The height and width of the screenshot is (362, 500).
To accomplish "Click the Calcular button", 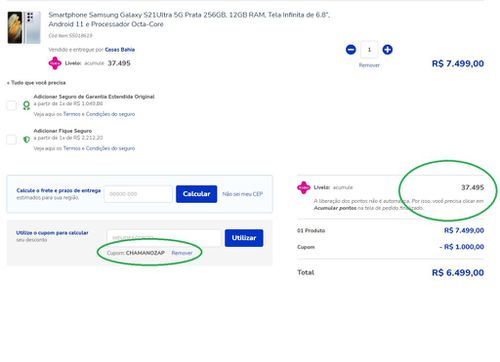I will [196, 194].
